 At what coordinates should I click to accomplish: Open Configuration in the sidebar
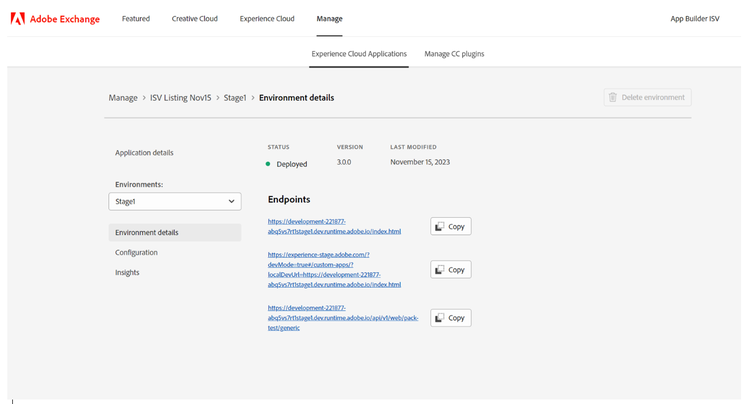(136, 253)
